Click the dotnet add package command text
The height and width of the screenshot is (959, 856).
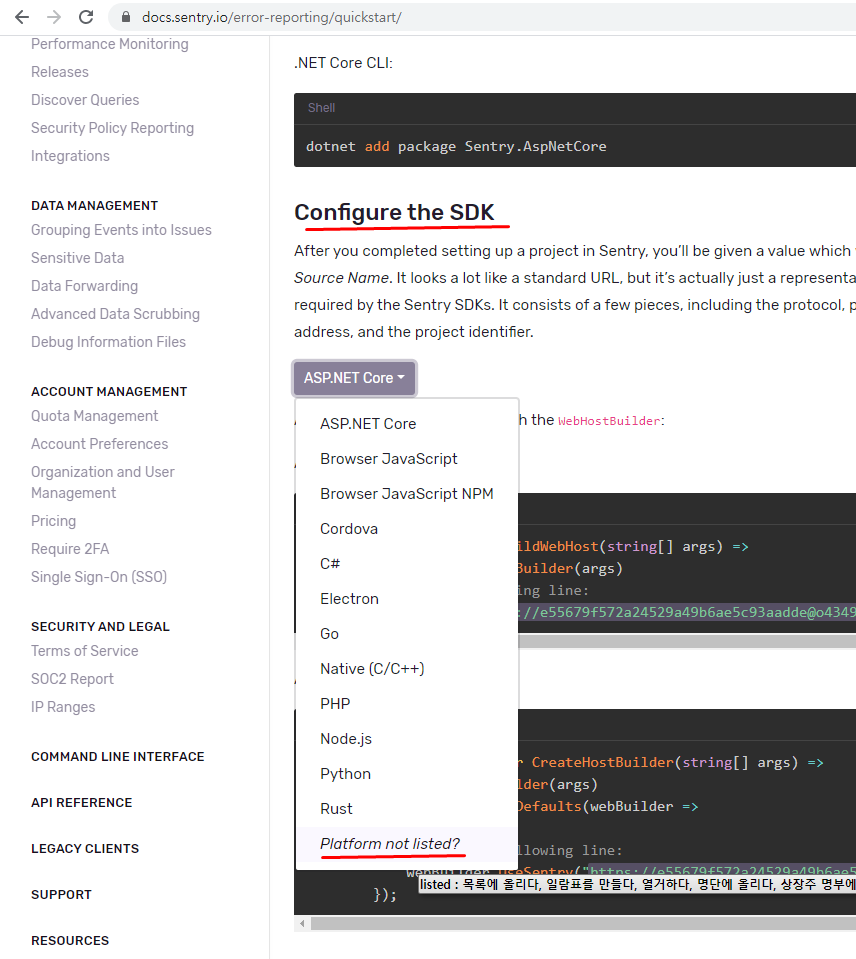tap(456, 147)
